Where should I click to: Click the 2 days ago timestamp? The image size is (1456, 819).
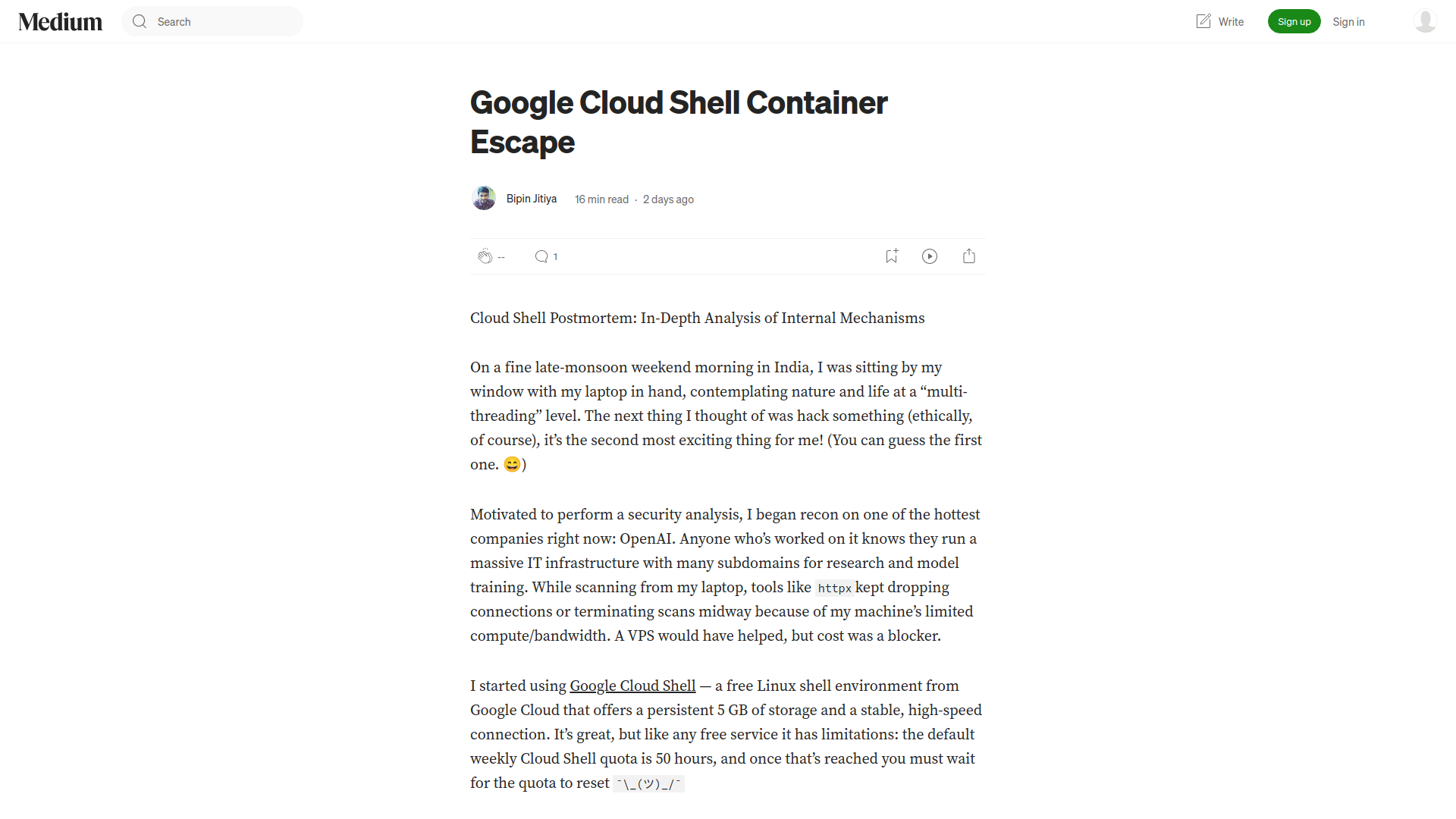coord(668,199)
